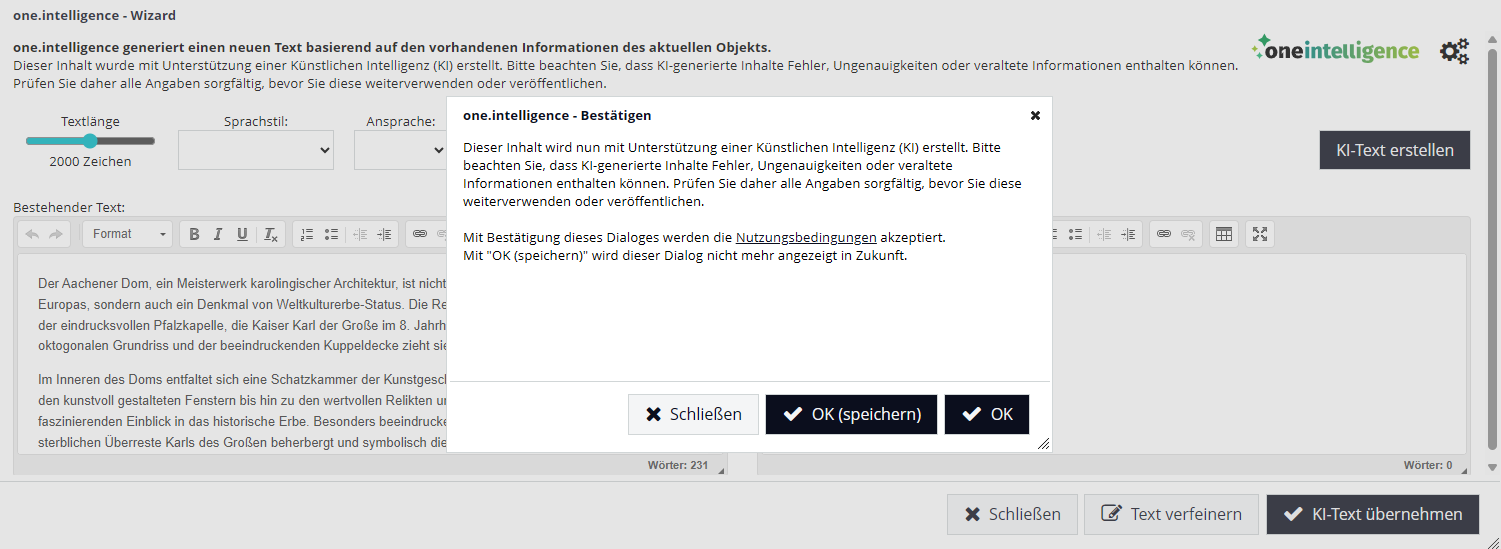Click the Textlänge slider handle
1501x549 pixels.
pyautogui.click(x=90, y=141)
